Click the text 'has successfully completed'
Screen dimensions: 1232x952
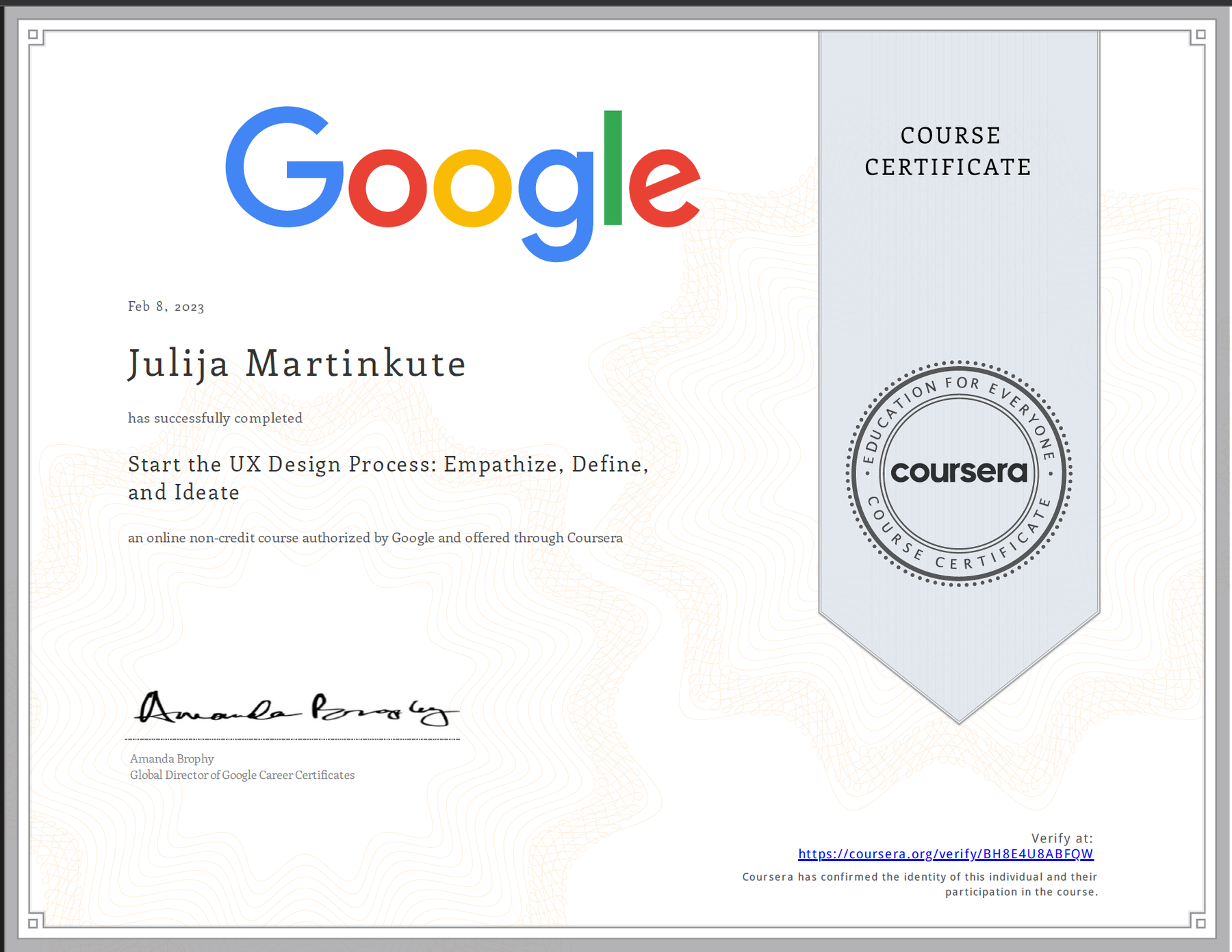pos(215,418)
